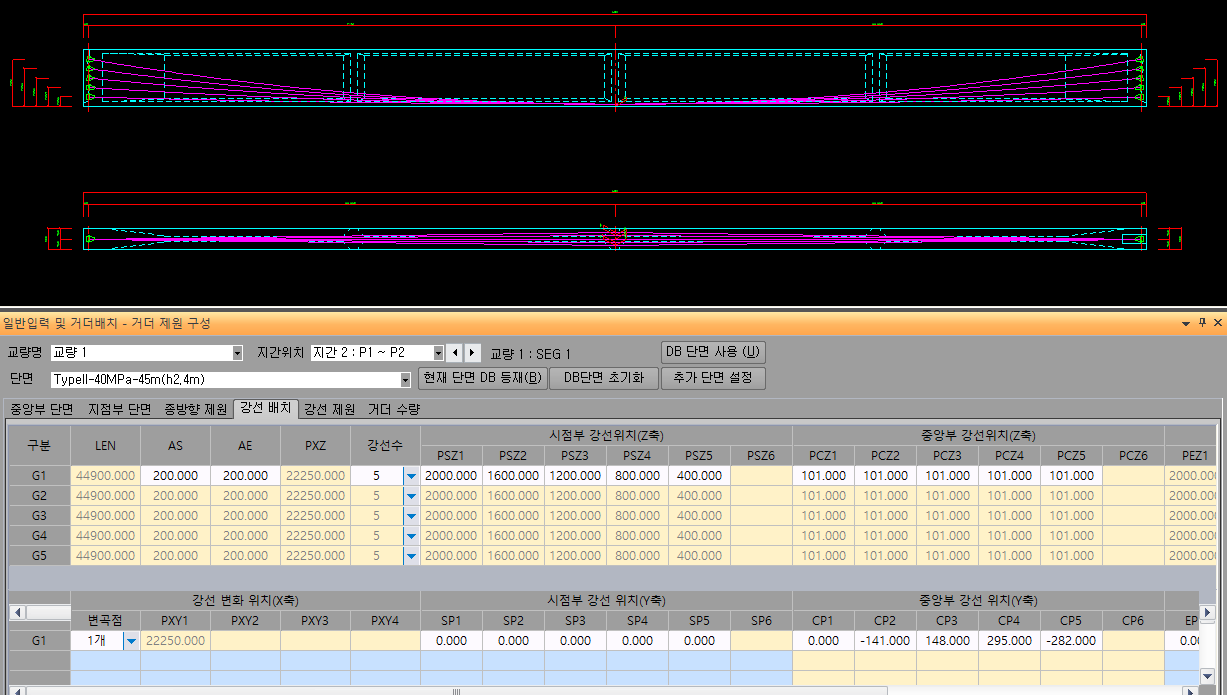The width and height of the screenshot is (1227, 695).
Task: Click PCZ1 cell 101.000 in row G1
Action: tap(823, 476)
